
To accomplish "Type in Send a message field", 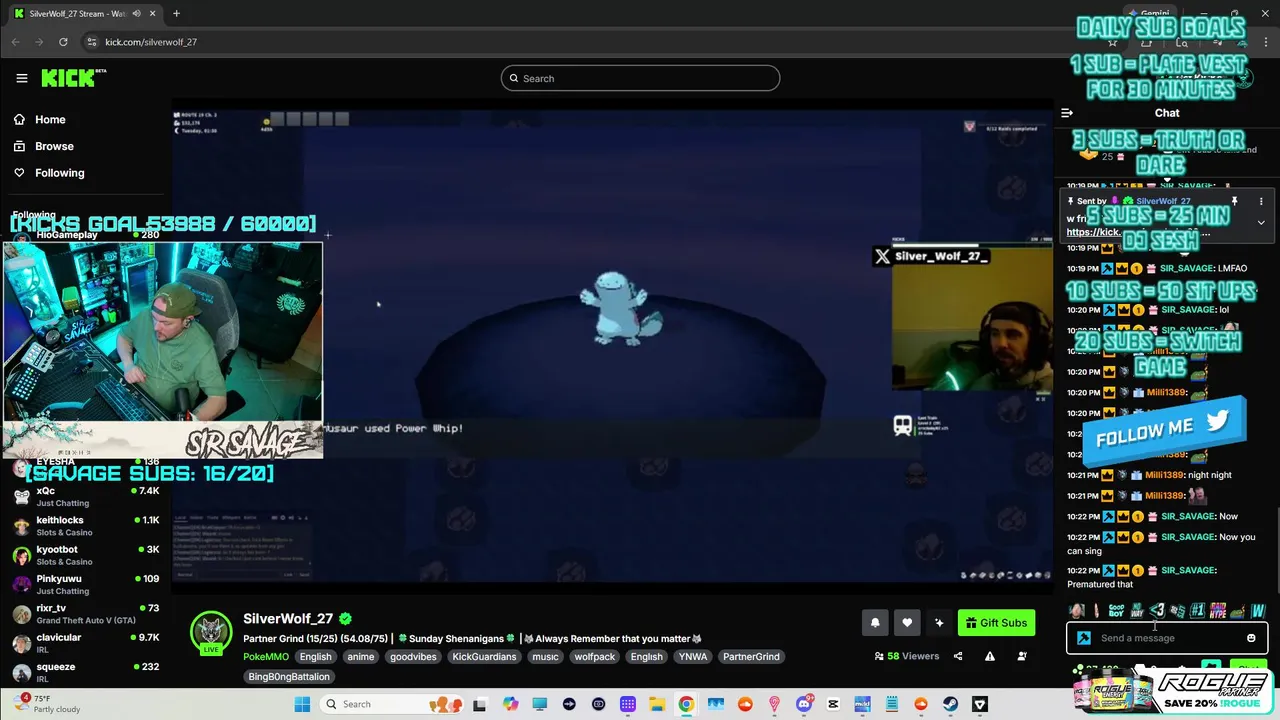I will (x=1168, y=638).
